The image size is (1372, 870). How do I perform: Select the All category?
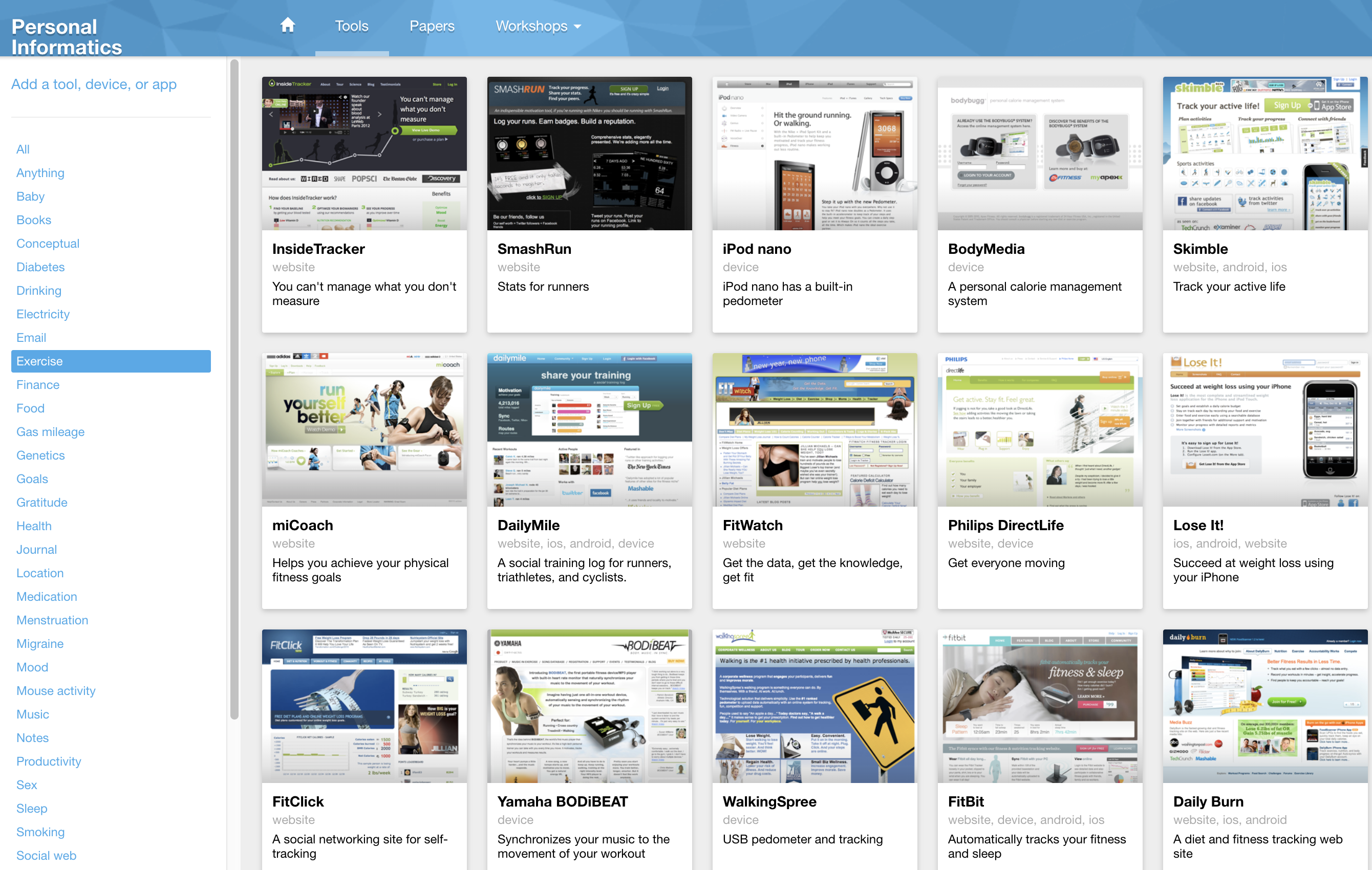coord(23,149)
